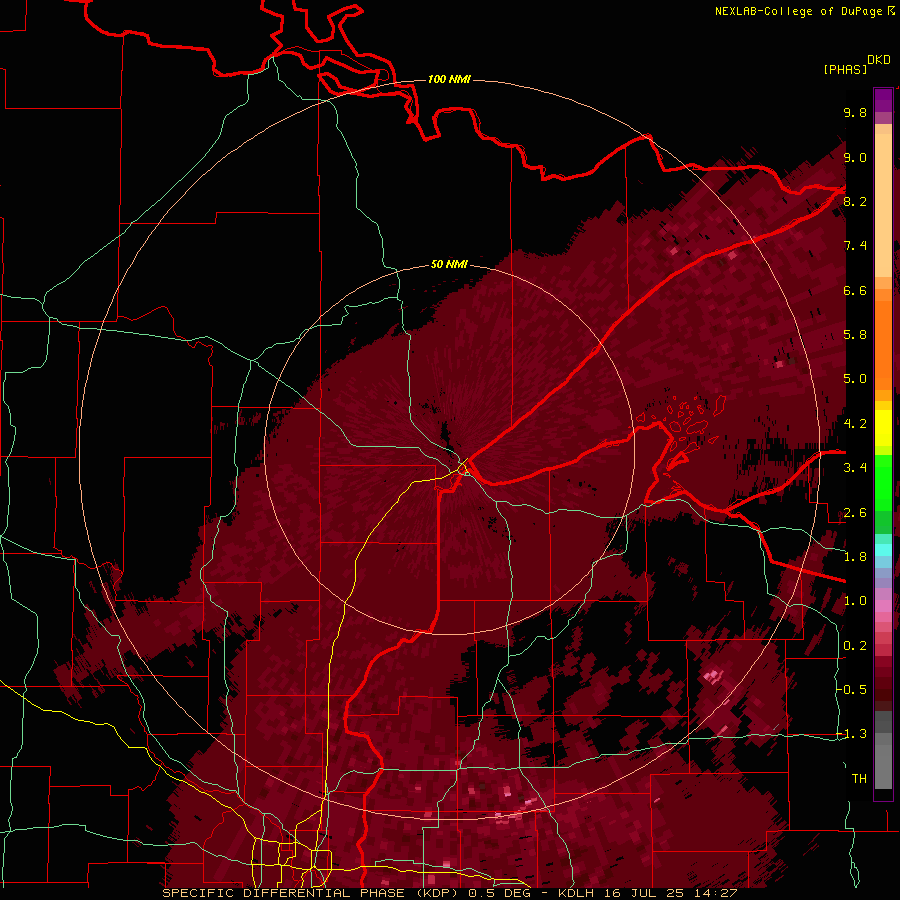Click the 5.0 scale value
900x900 pixels.
click(x=855, y=379)
